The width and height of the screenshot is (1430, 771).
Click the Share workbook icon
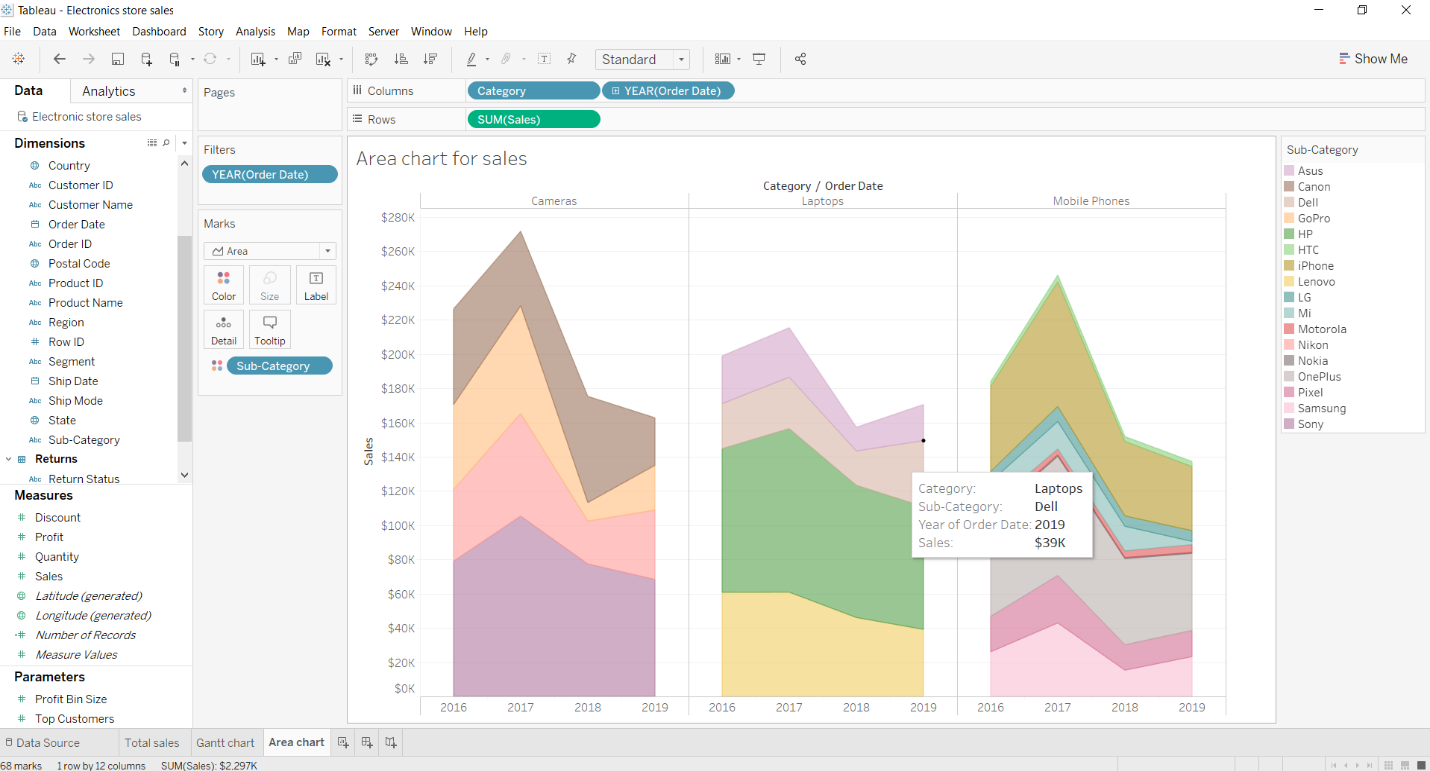point(800,59)
